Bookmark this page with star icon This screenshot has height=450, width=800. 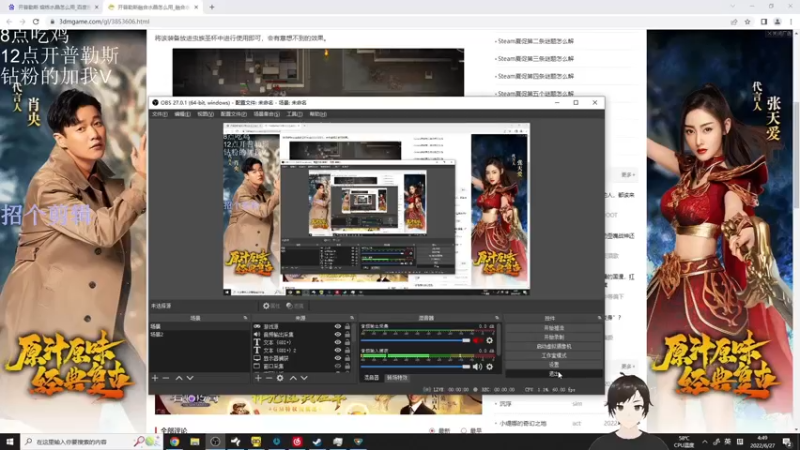(x=747, y=21)
